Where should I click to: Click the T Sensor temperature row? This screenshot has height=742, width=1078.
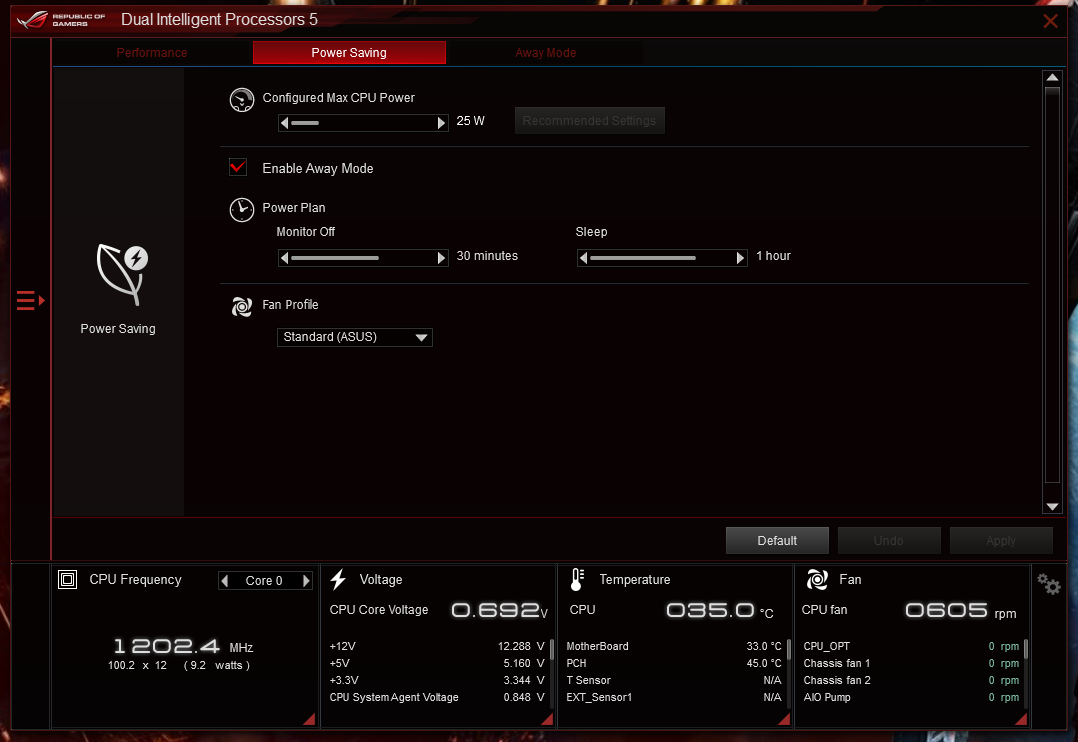coord(674,680)
